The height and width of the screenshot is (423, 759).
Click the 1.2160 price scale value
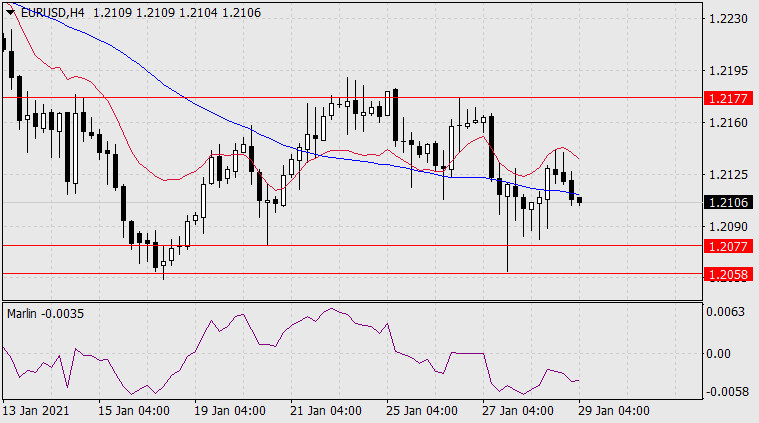pyautogui.click(x=728, y=123)
